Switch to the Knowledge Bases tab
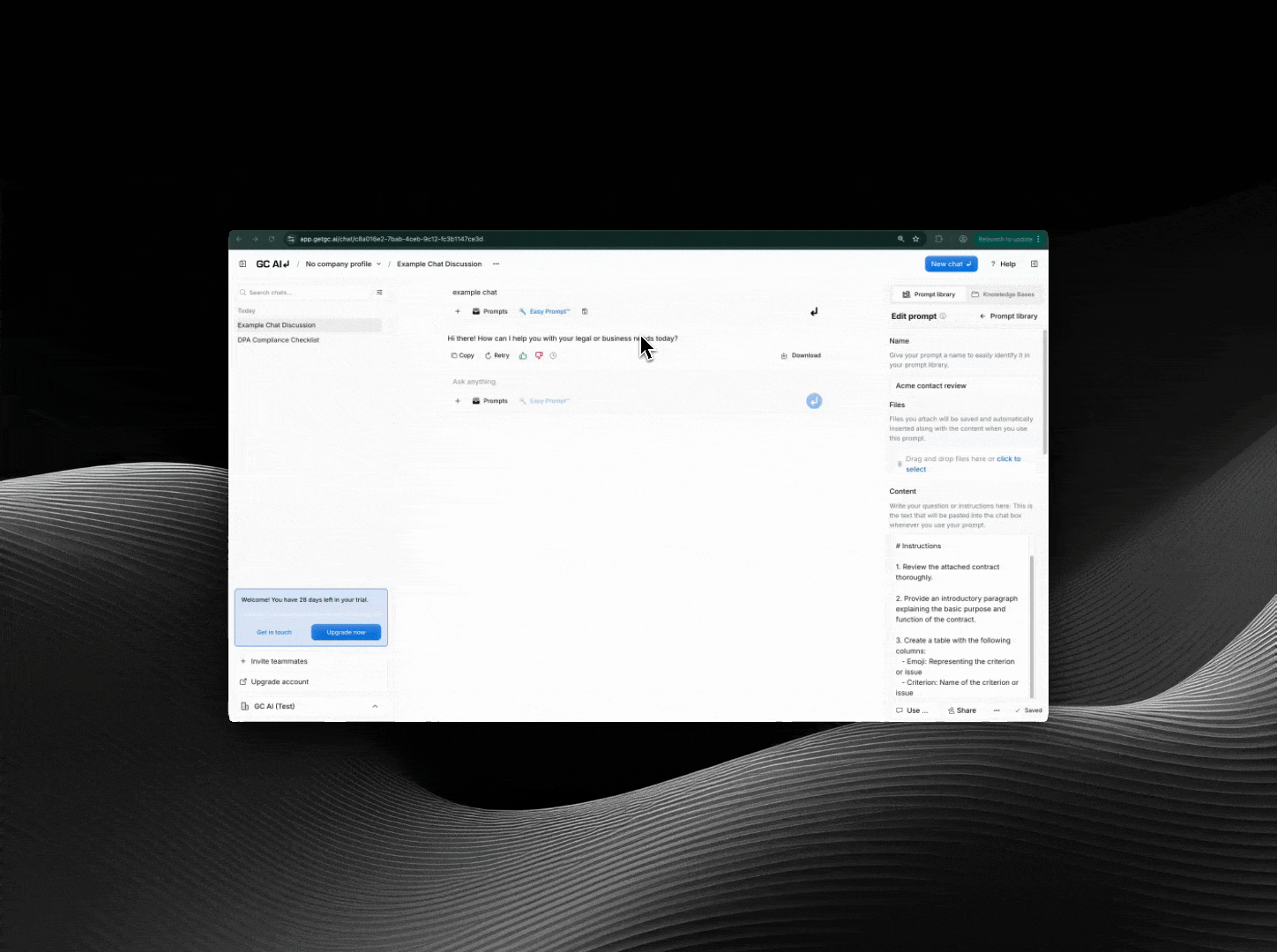This screenshot has height=952, width=1277. [1003, 294]
